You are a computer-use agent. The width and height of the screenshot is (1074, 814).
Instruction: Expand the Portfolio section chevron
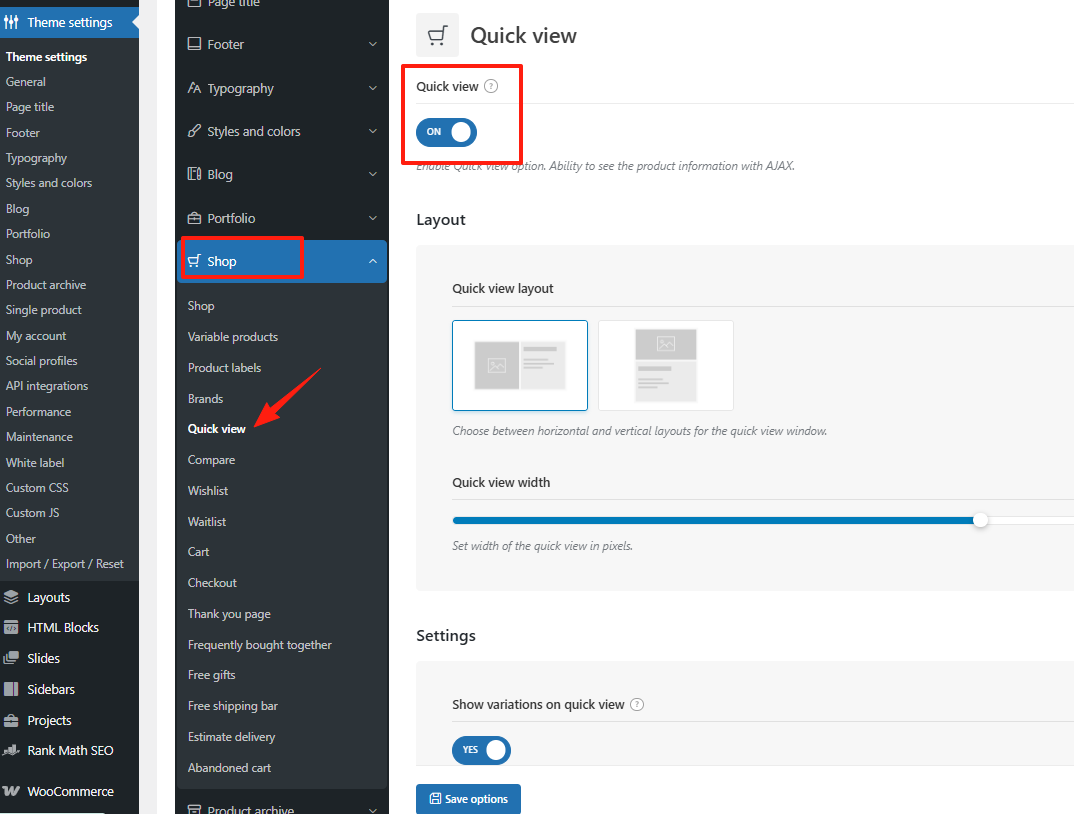[373, 218]
